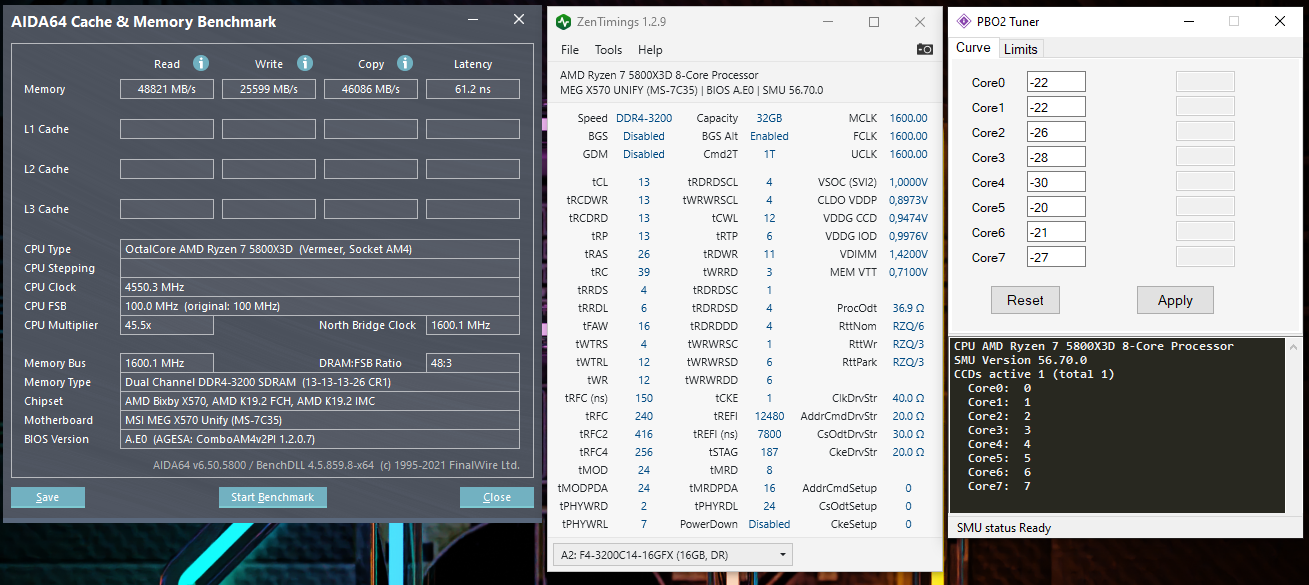Click Reset in PBO2 Tuner
The height and width of the screenshot is (585, 1309).
click(x=1025, y=300)
